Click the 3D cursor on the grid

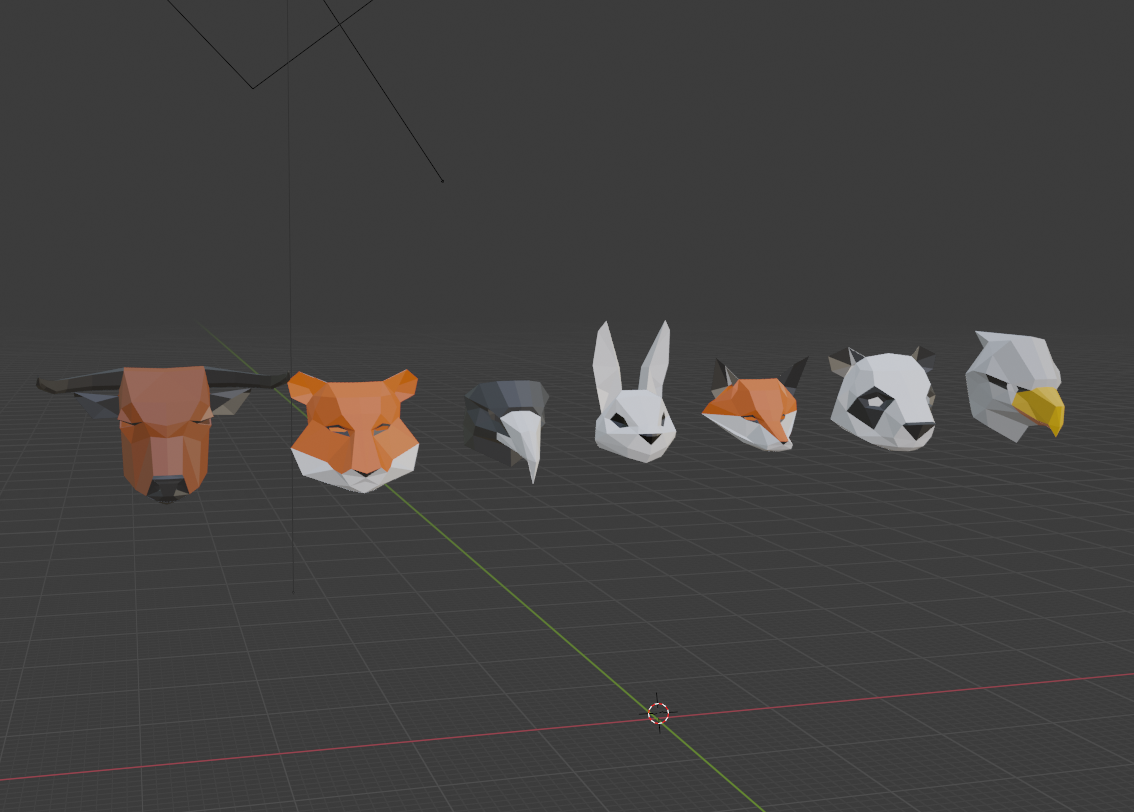click(x=658, y=713)
